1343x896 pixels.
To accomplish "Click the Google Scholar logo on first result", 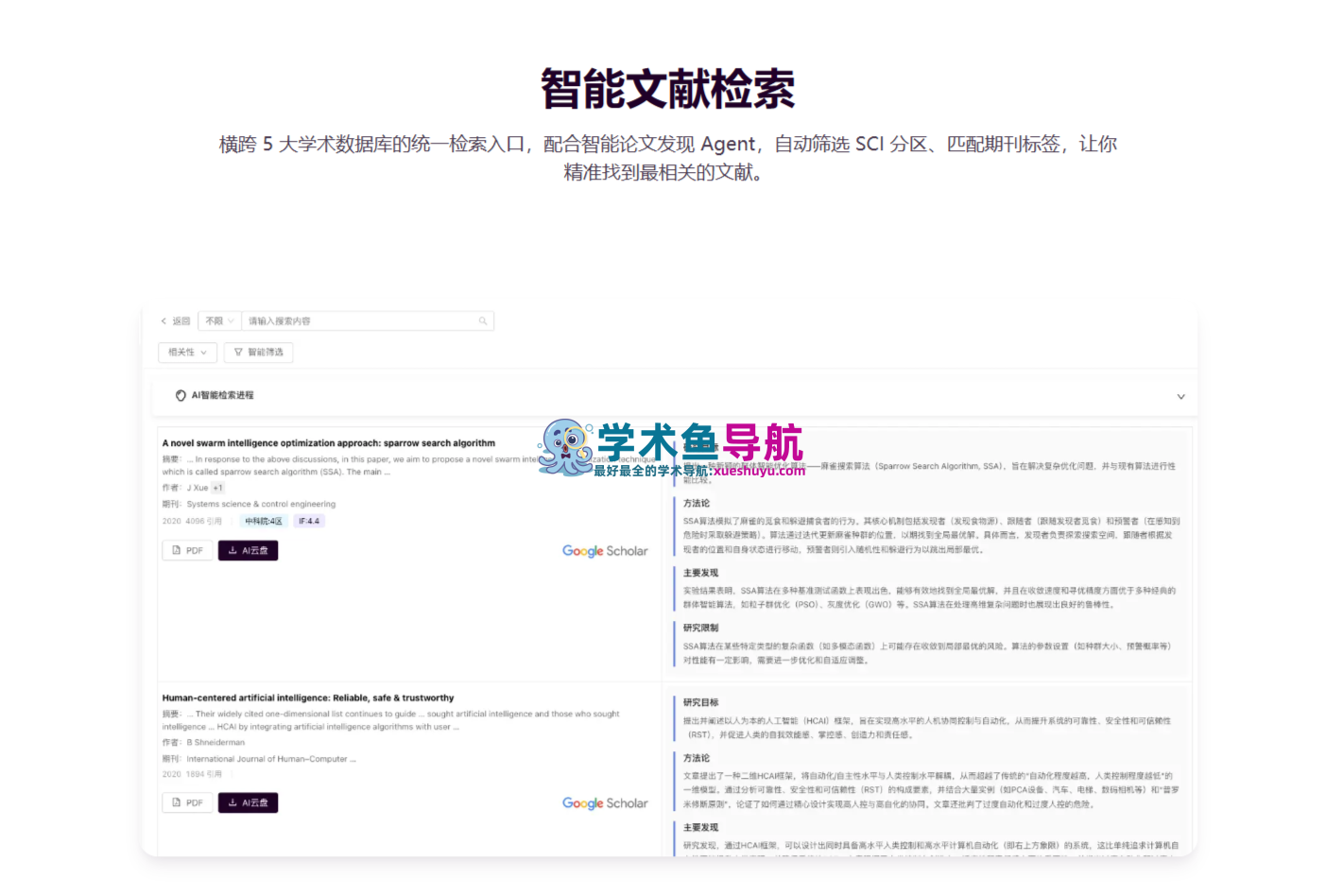I will pyautogui.click(x=605, y=551).
